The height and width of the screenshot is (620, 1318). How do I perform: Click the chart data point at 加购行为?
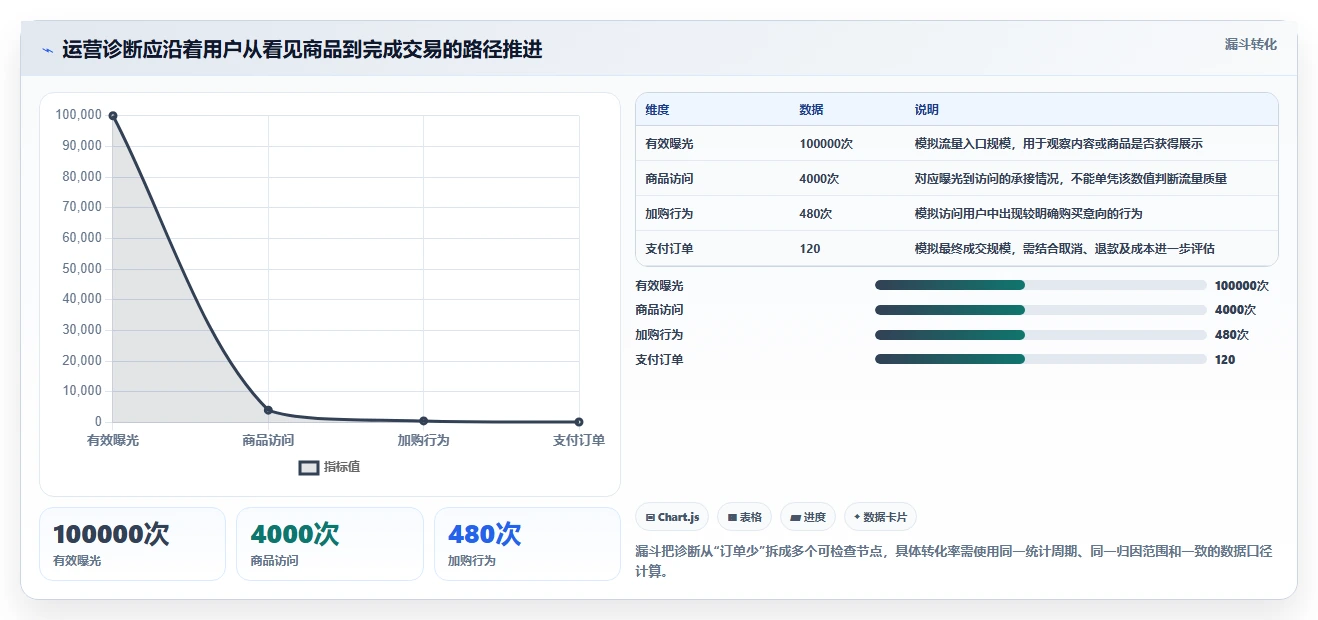coord(423,421)
